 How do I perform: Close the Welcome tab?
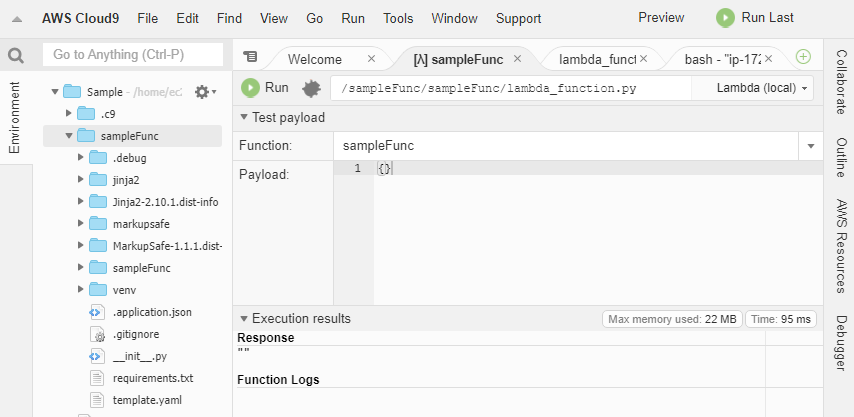pyautogui.click(x=371, y=59)
